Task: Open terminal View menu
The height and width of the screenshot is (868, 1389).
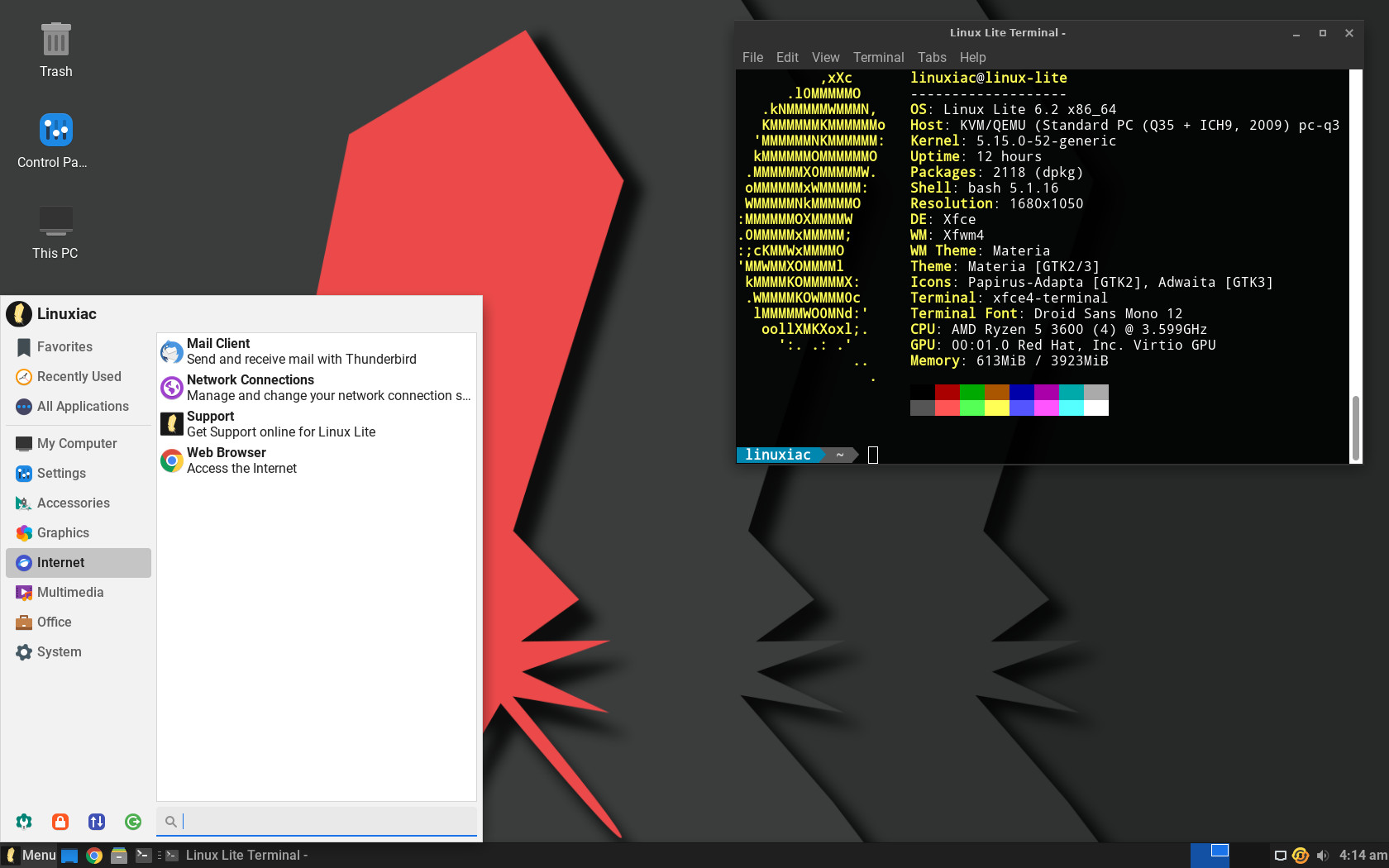Action: (825, 57)
